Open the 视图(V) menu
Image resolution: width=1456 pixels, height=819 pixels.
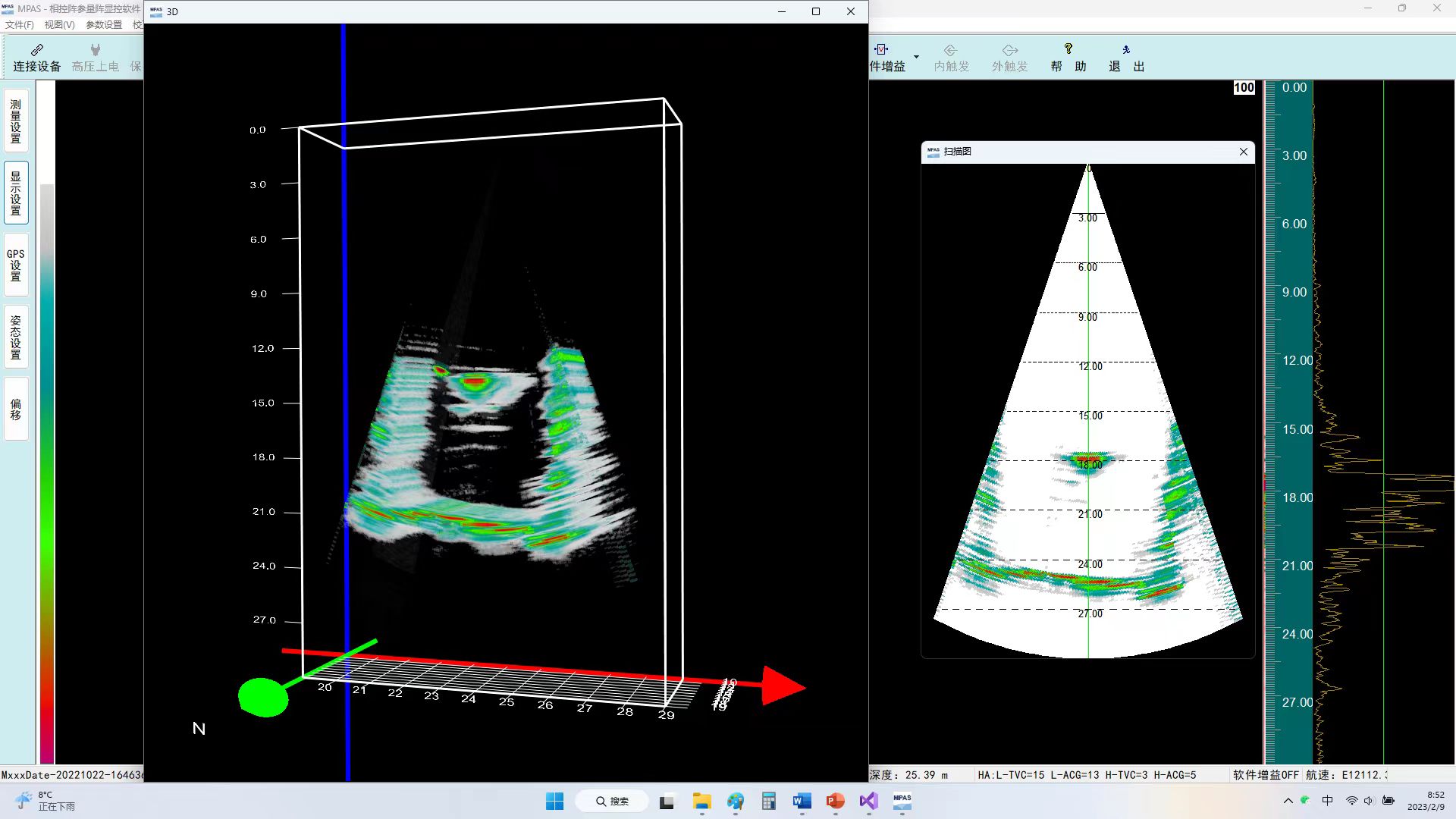point(59,25)
